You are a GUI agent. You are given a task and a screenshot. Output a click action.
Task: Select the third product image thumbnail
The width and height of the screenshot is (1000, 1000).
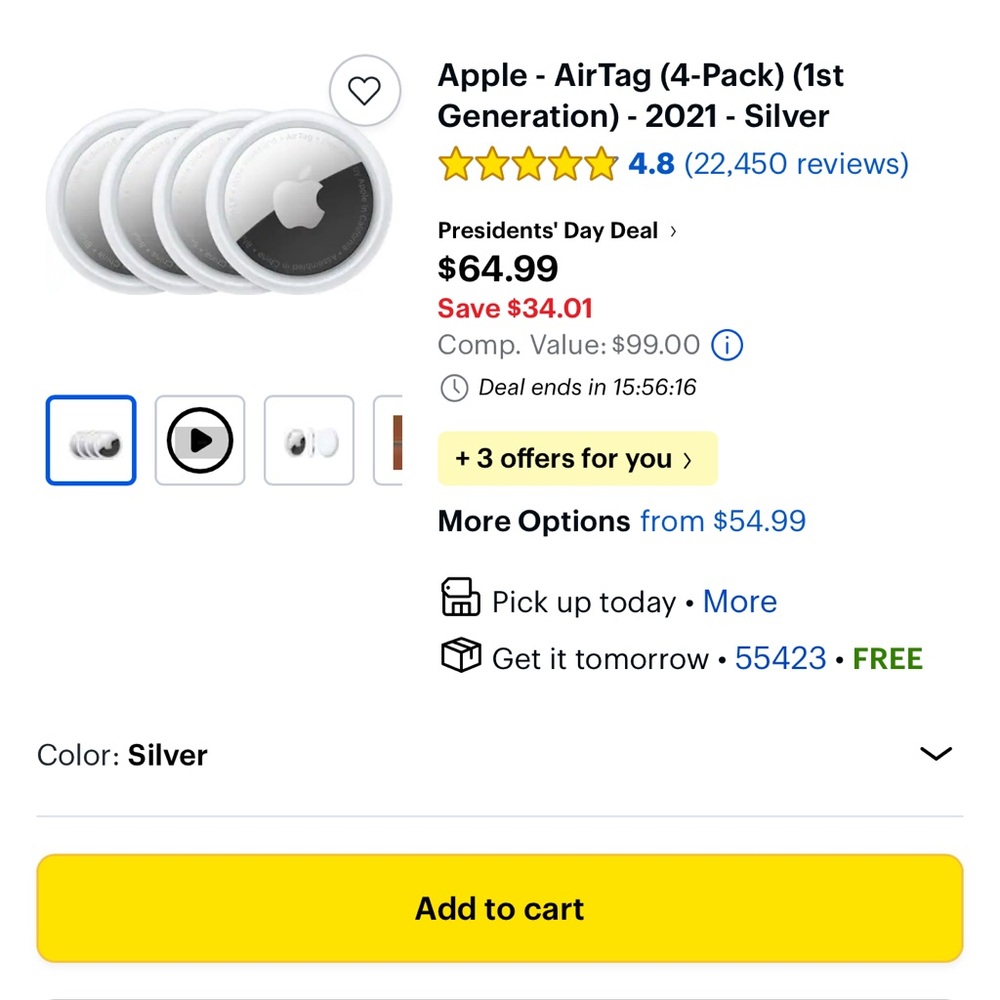[x=308, y=440]
